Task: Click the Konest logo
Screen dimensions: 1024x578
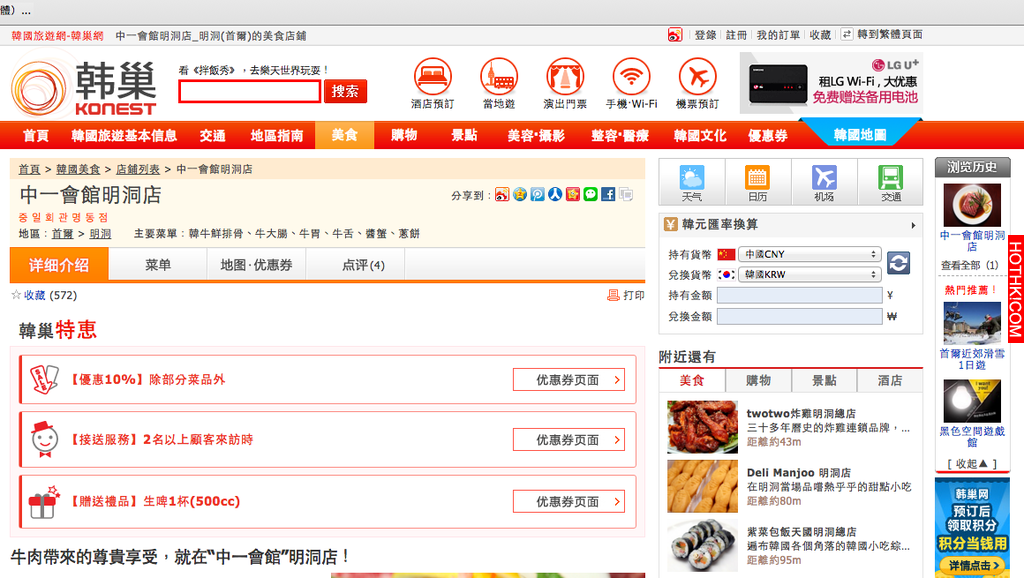Action: [x=84, y=87]
